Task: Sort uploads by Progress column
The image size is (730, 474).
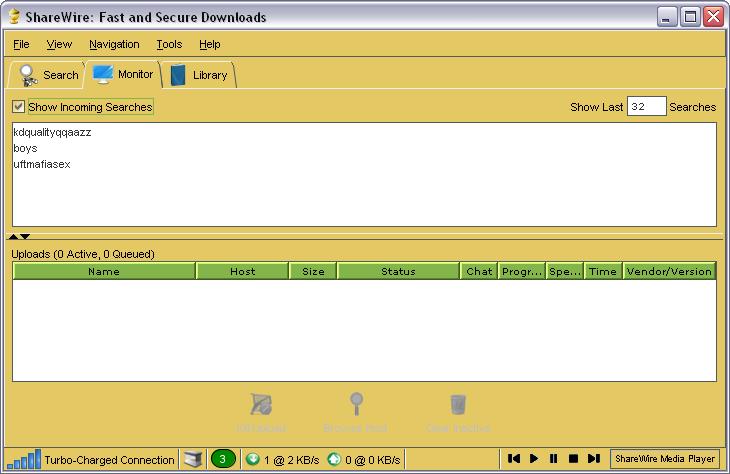Action: click(x=522, y=271)
